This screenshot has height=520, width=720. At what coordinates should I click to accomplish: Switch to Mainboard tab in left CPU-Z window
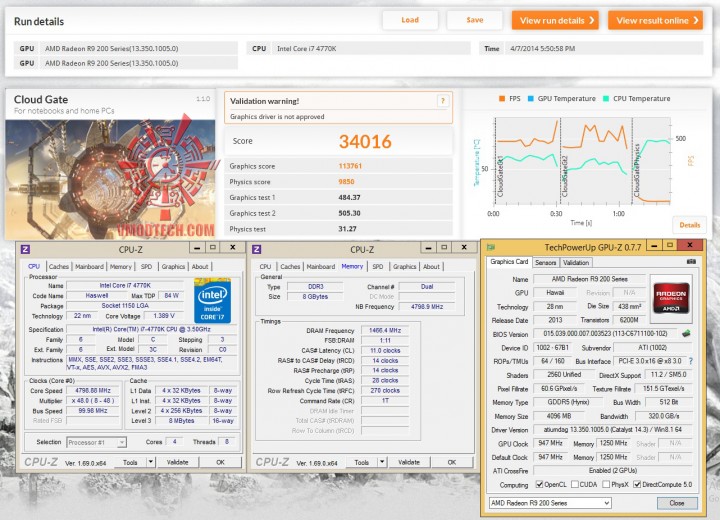point(89,266)
